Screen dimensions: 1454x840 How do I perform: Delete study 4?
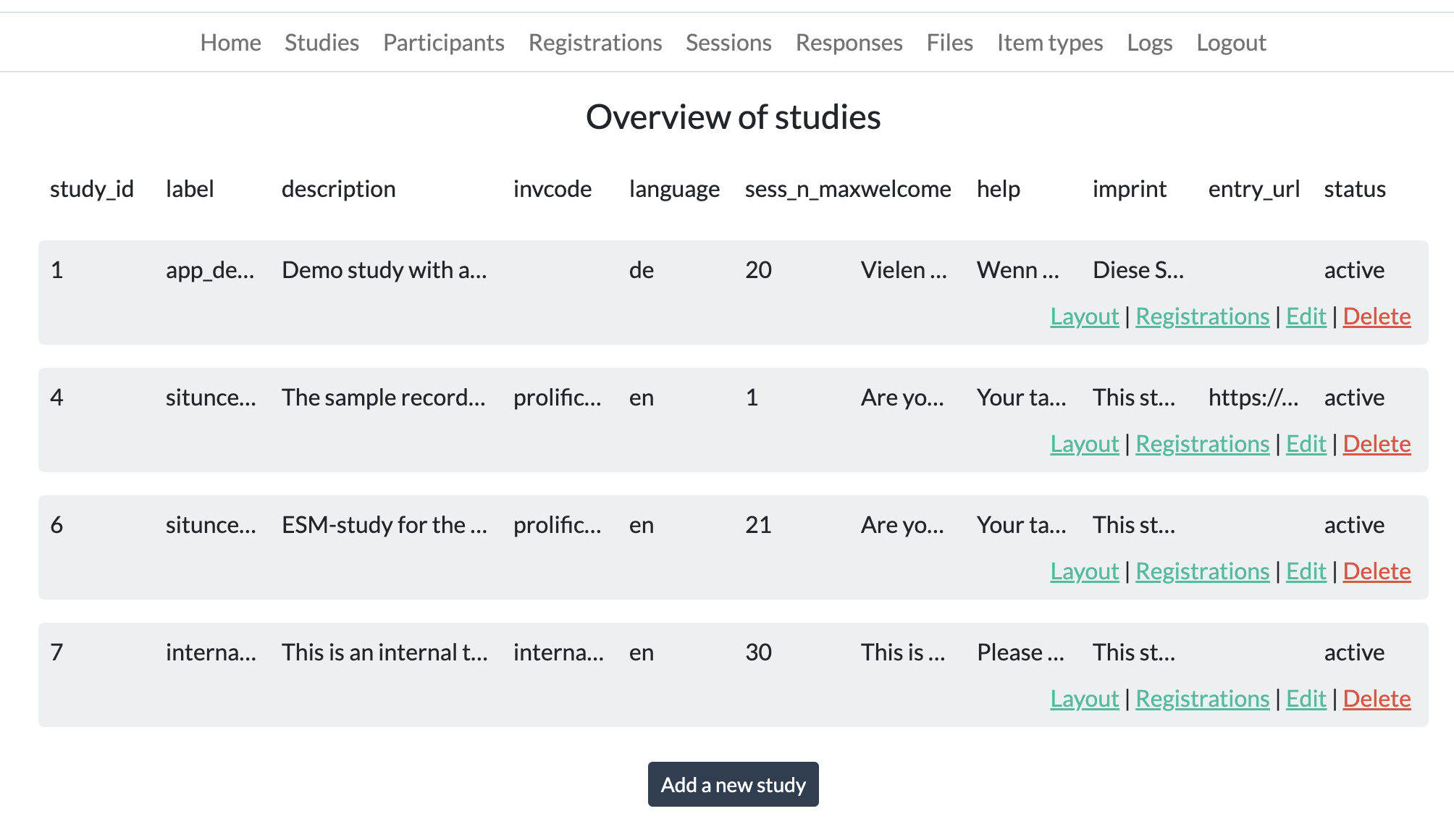click(1377, 444)
